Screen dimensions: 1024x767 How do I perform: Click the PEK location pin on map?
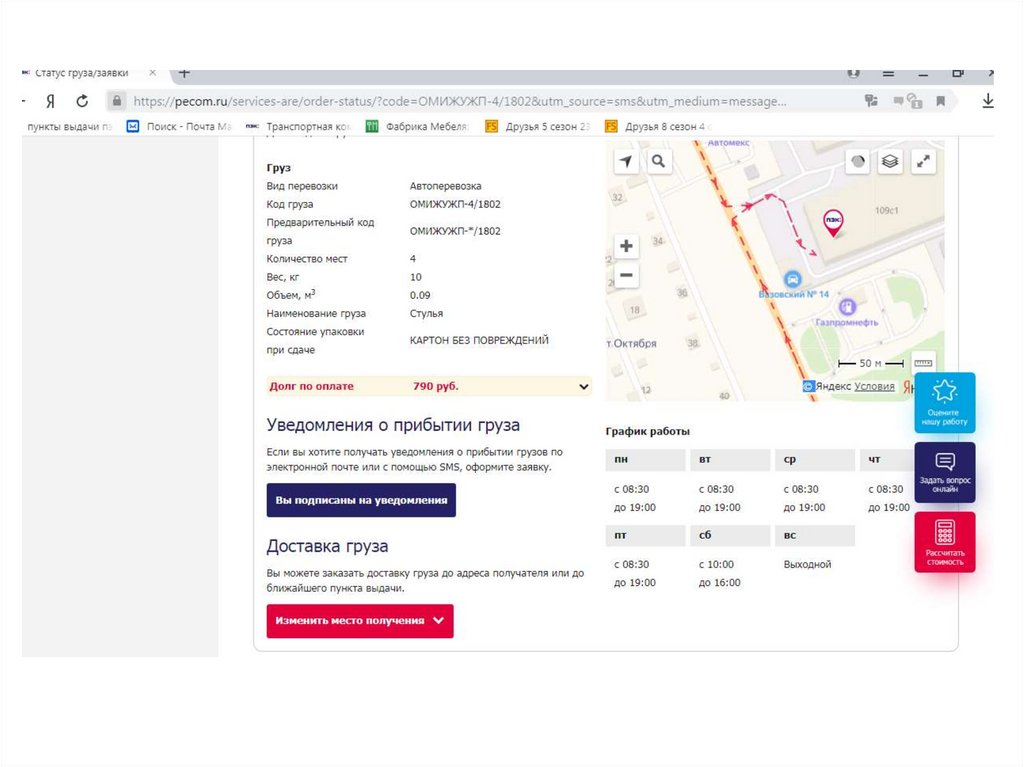coord(832,220)
